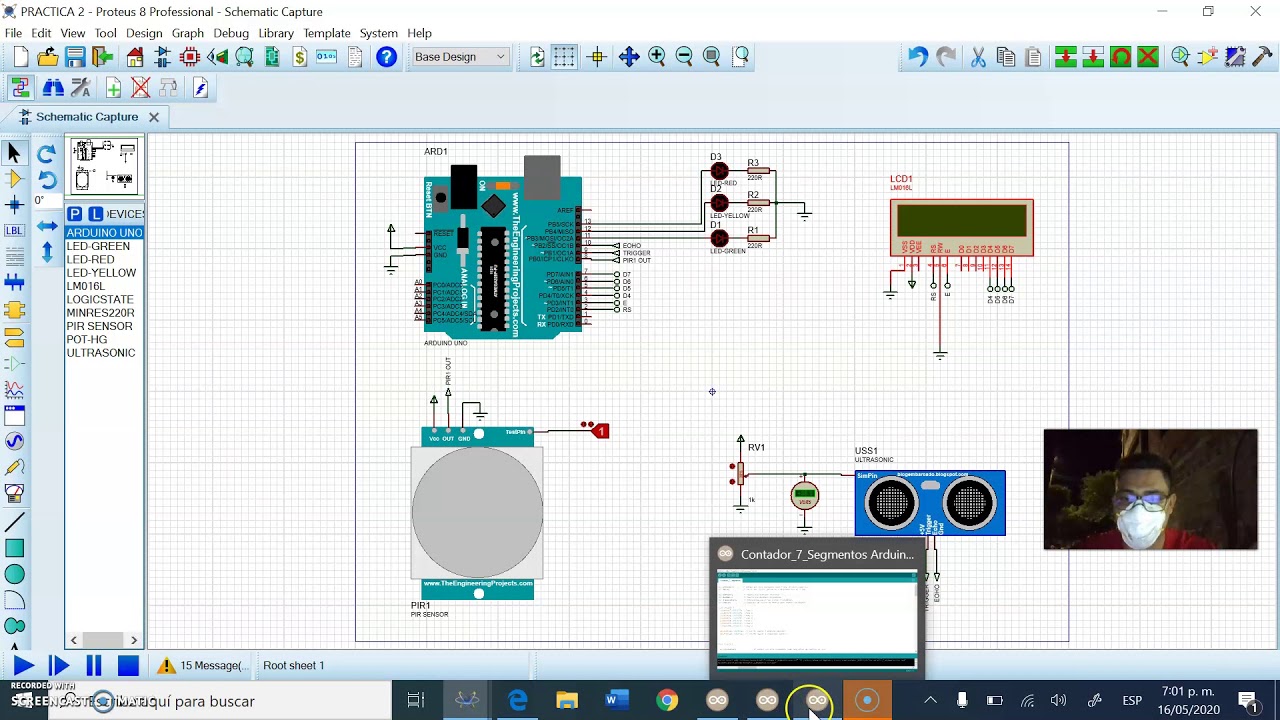Viewport: 1280px width, 720px height.
Task: Open the Contador_7_Segmentos Arduino window preview
Action: pyautogui.click(x=816, y=609)
